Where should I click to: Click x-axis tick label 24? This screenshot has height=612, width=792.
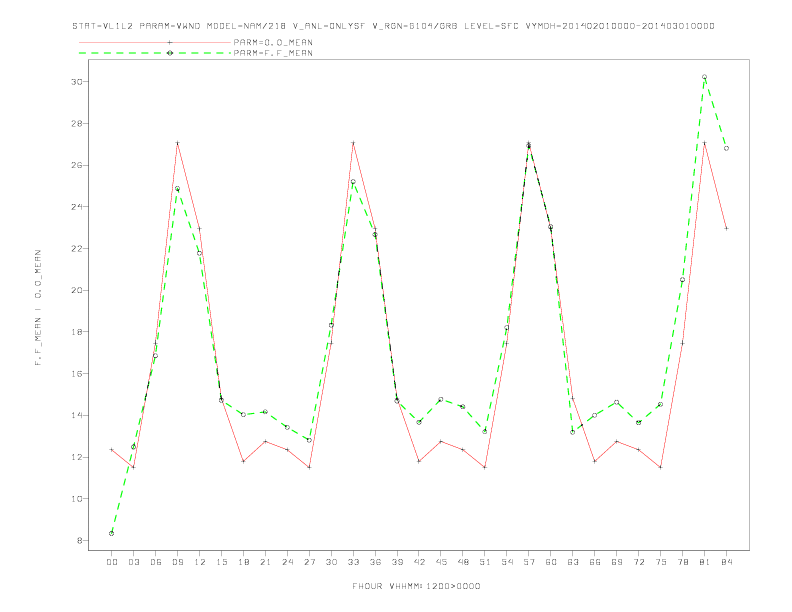coord(287,562)
